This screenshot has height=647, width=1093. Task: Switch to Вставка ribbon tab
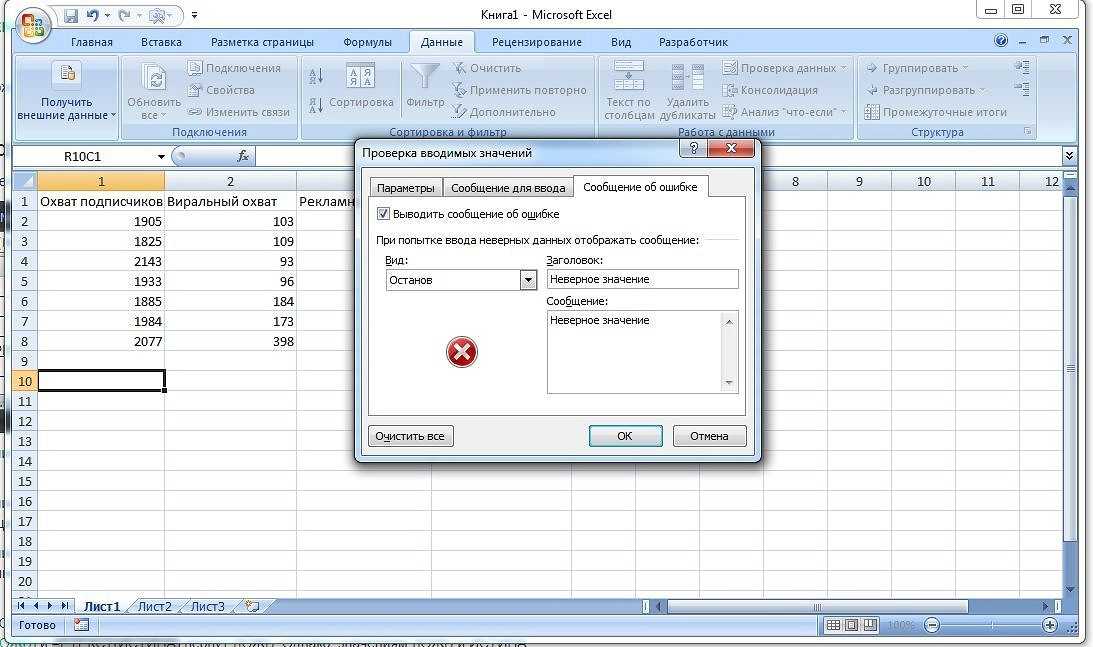click(x=161, y=42)
